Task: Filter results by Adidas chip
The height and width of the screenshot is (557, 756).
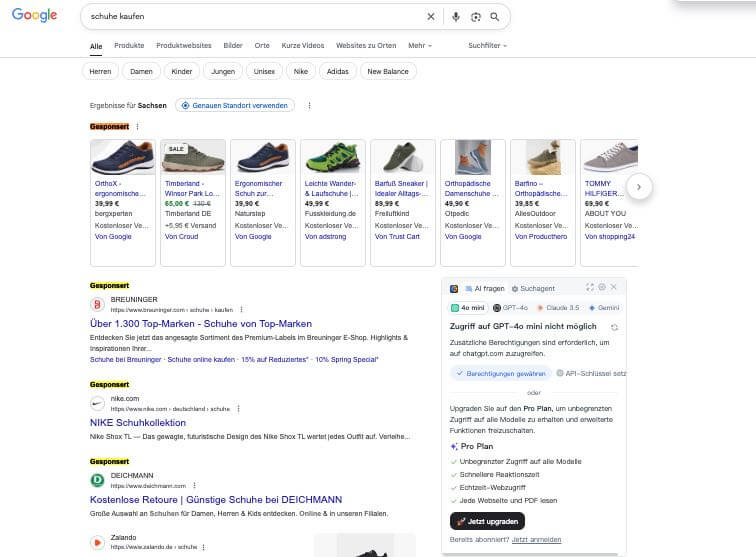Action: 338,71
